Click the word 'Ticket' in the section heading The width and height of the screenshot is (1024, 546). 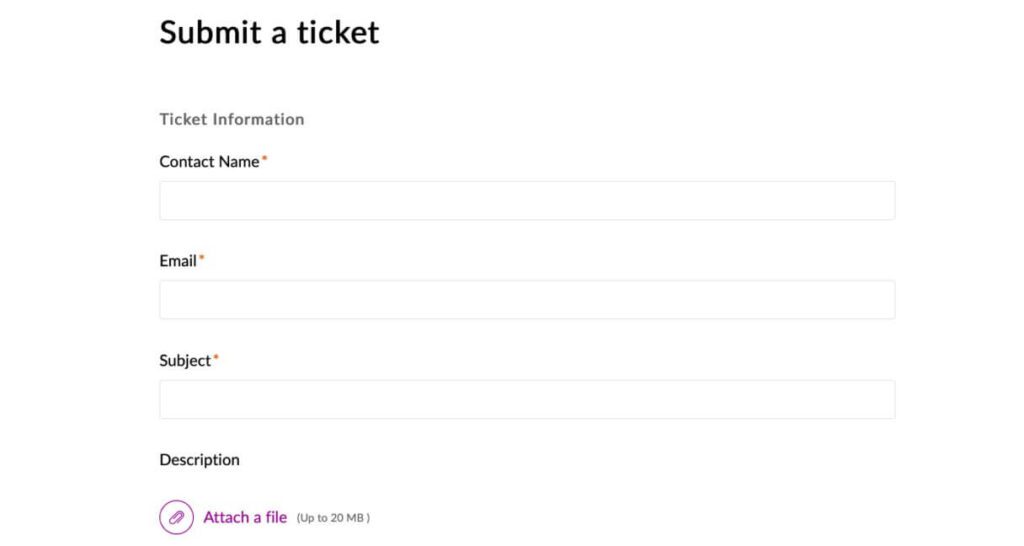pos(182,119)
